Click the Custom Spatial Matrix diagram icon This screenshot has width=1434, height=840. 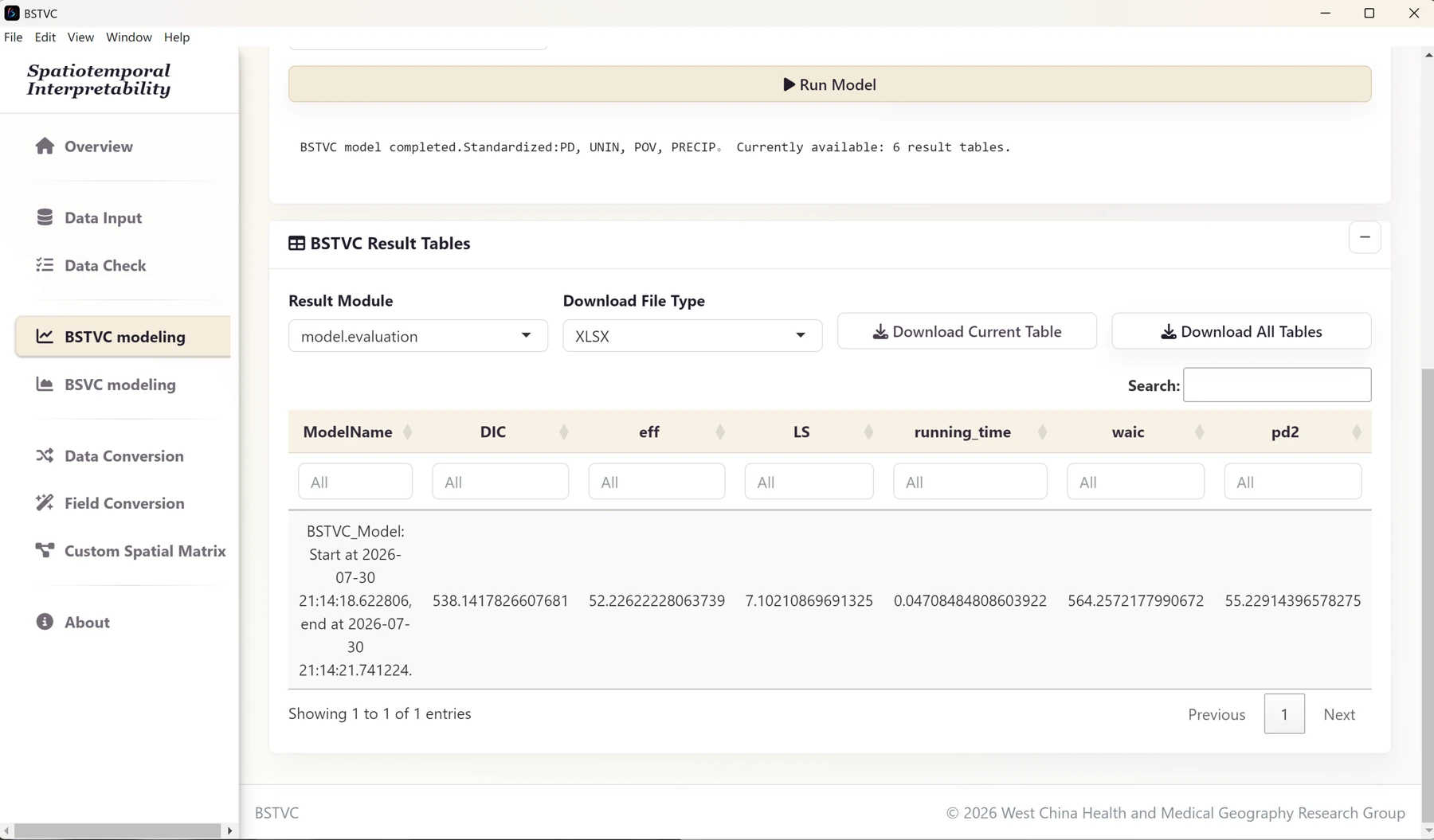(x=45, y=550)
